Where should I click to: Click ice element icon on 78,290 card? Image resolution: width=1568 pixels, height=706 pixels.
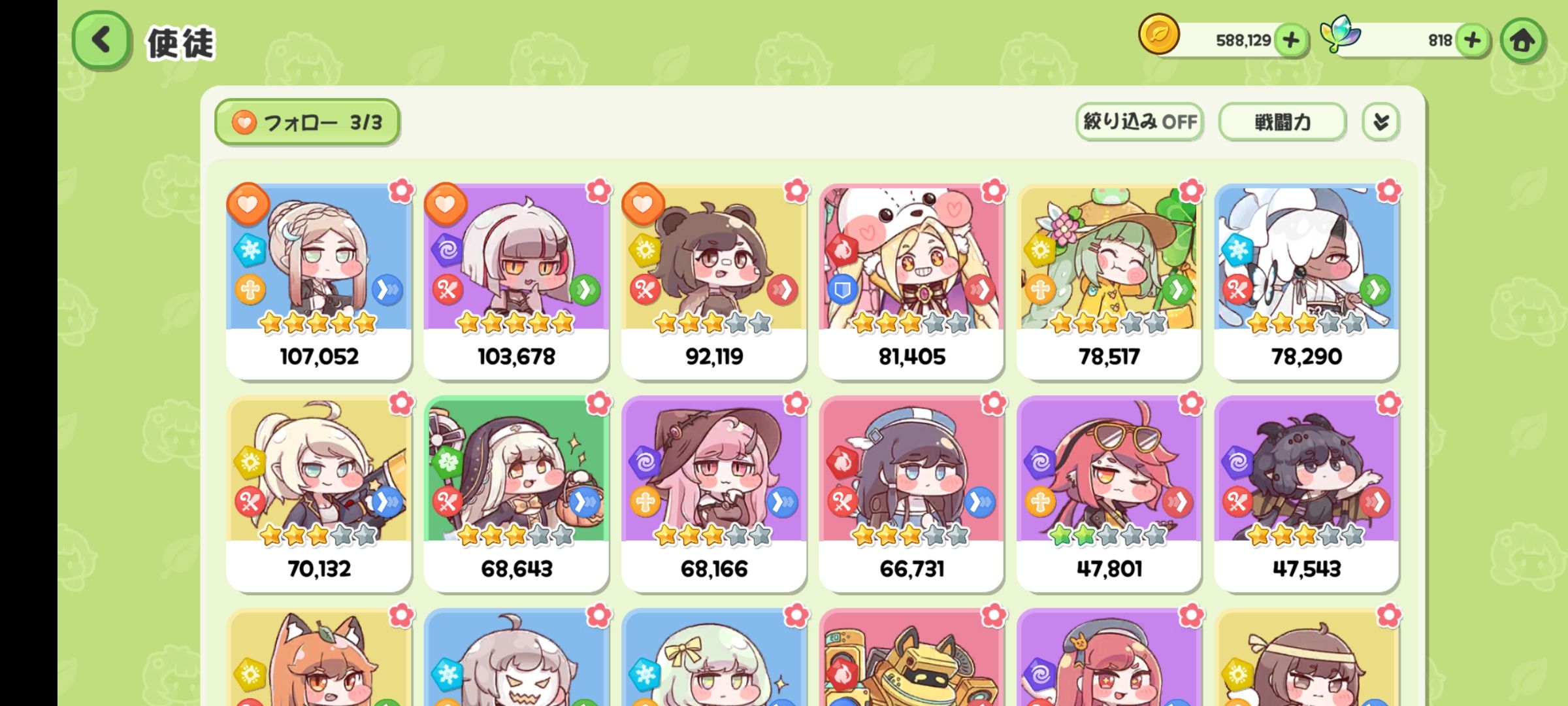point(1237,250)
